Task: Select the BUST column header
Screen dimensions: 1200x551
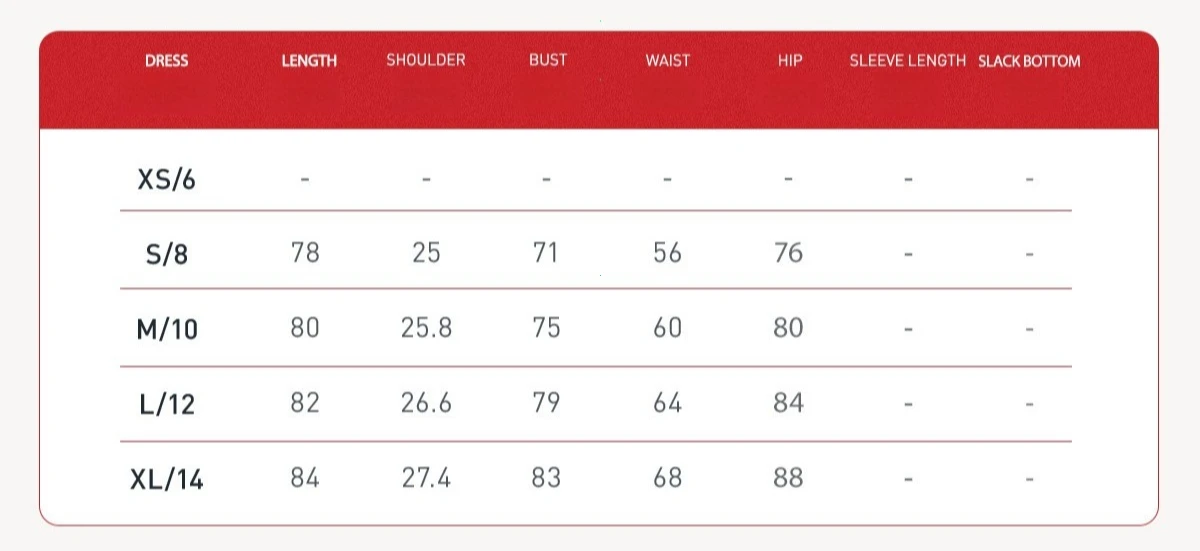Action: [x=548, y=60]
